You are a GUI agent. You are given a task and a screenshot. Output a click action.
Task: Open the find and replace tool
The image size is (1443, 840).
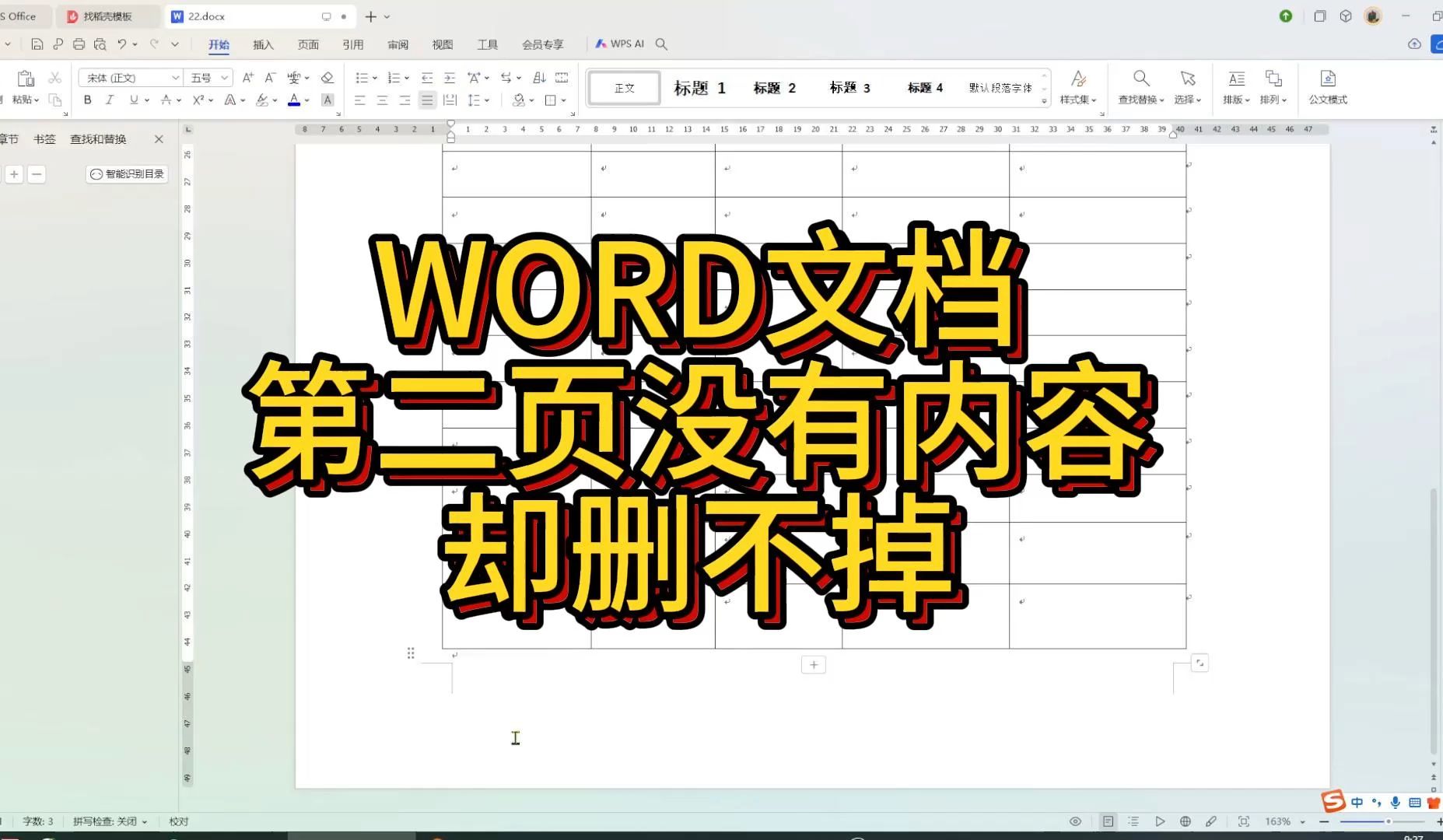(1139, 87)
